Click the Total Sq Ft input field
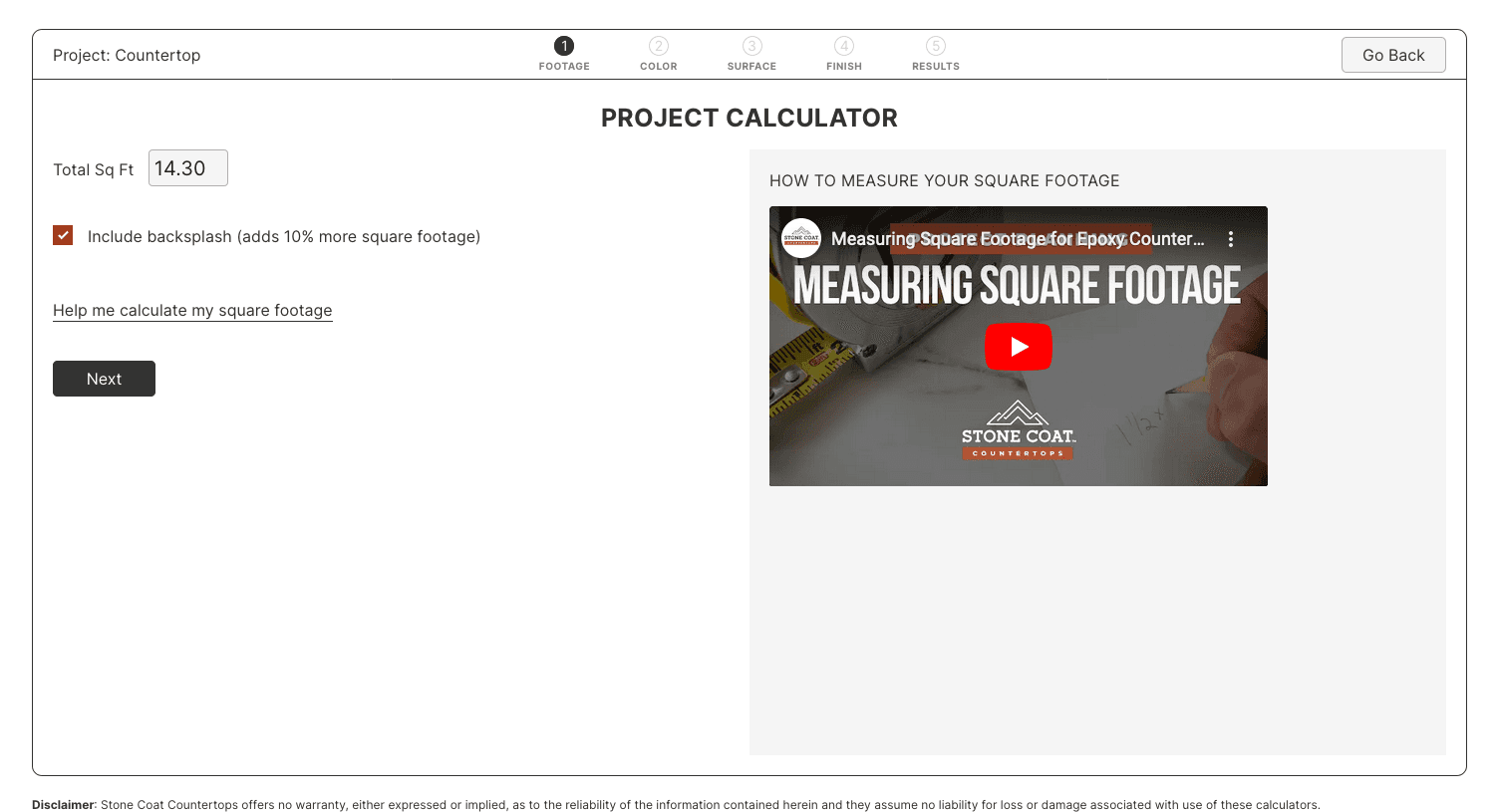The height and width of the screenshot is (812, 1499). pos(187,167)
